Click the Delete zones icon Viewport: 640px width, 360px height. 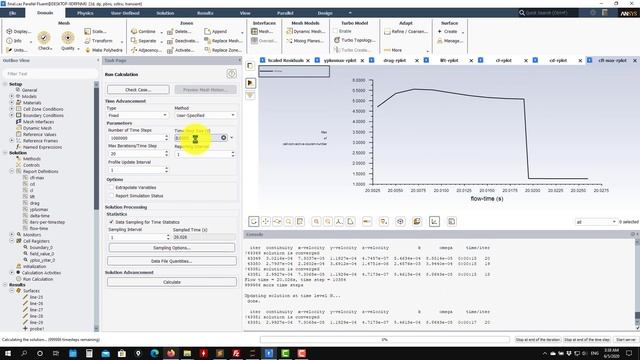[x=170, y=31]
